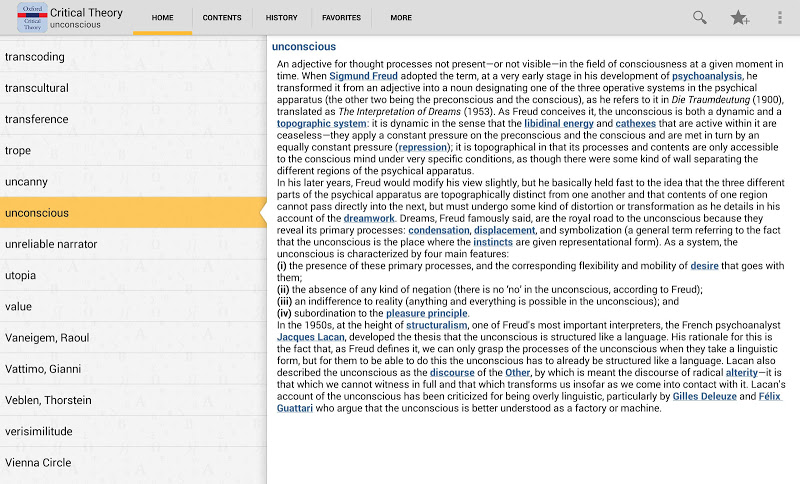Follow the 'pleasure principle' link
800x484 pixels.
tap(427, 313)
